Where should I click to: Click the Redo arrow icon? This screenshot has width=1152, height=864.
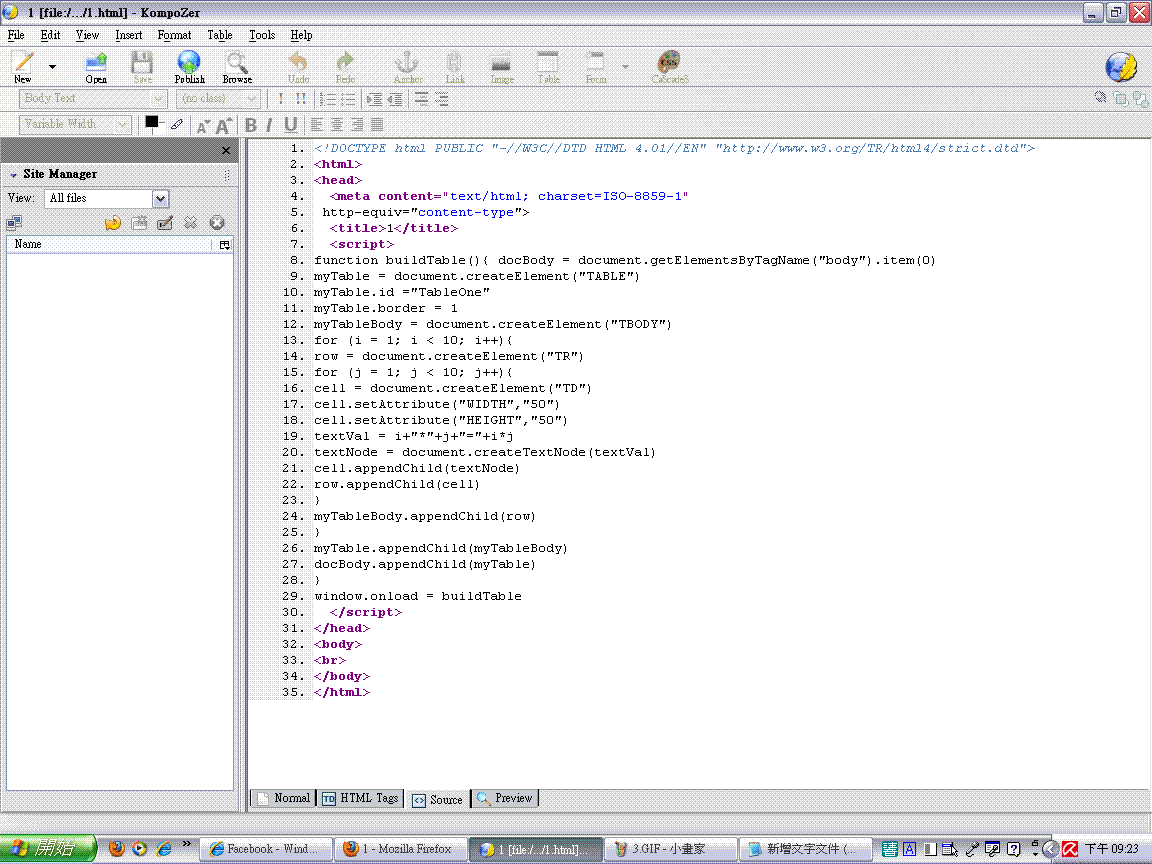(345, 67)
